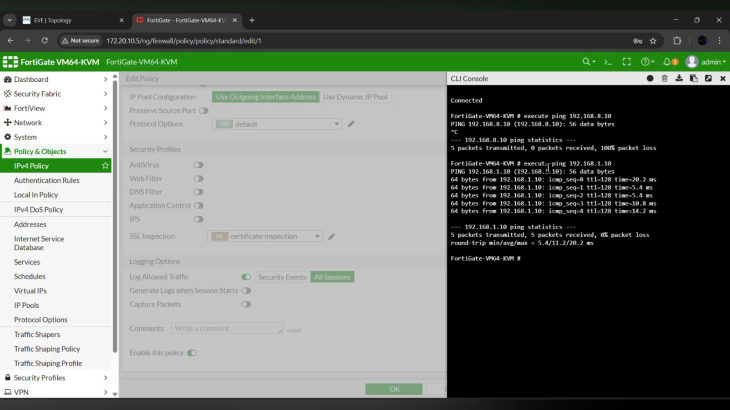Expand the Security Profiles menu
This screenshot has height=410, width=730.
(55, 377)
